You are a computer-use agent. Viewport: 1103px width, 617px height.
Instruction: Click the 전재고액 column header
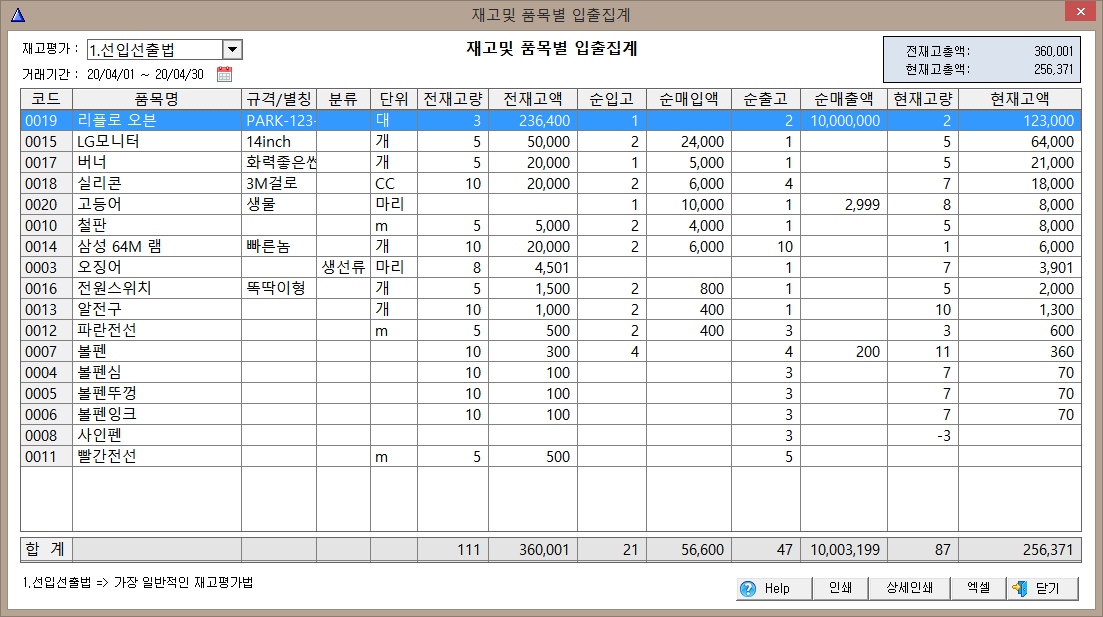[x=533, y=99]
